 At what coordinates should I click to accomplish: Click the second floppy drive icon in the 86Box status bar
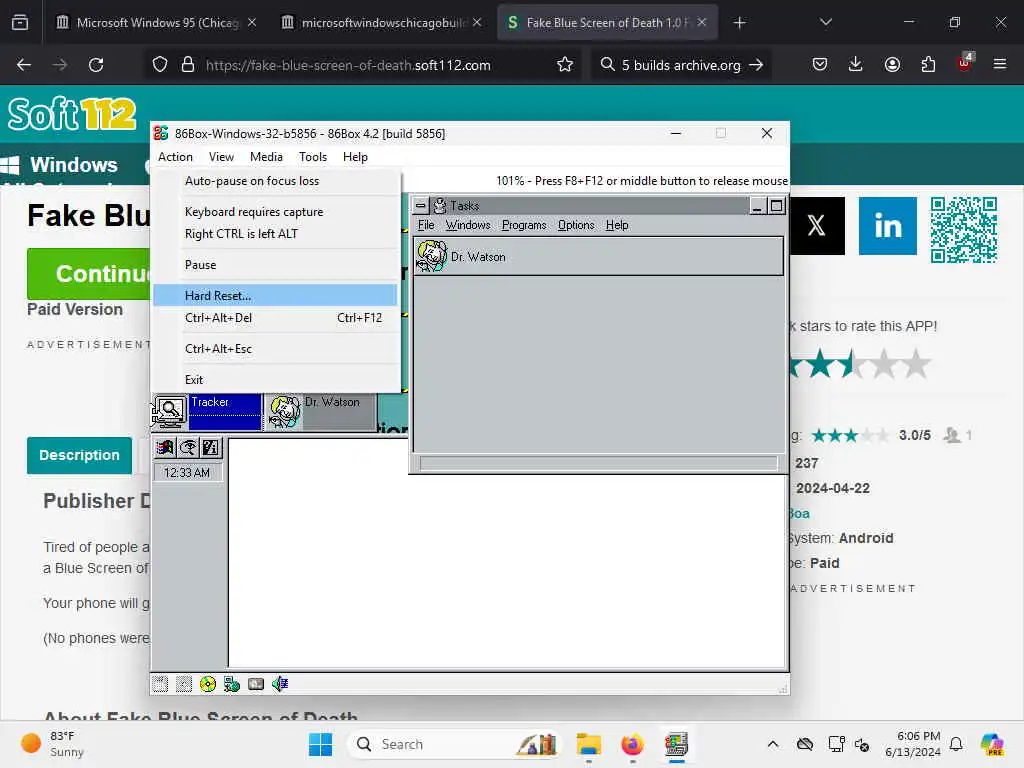(x=184, y=684)
